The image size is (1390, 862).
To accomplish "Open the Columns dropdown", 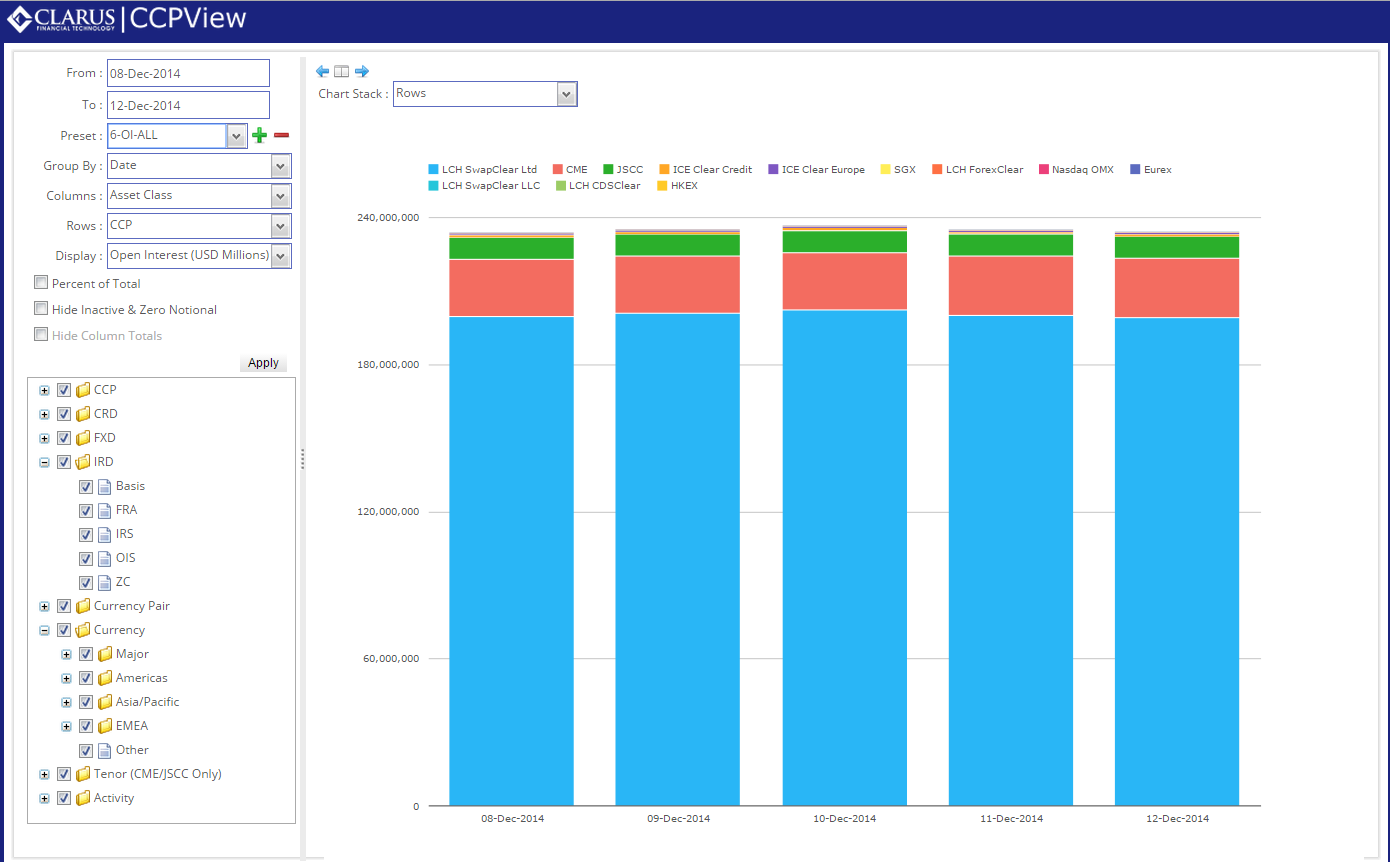I will click(x=281, y=196).
